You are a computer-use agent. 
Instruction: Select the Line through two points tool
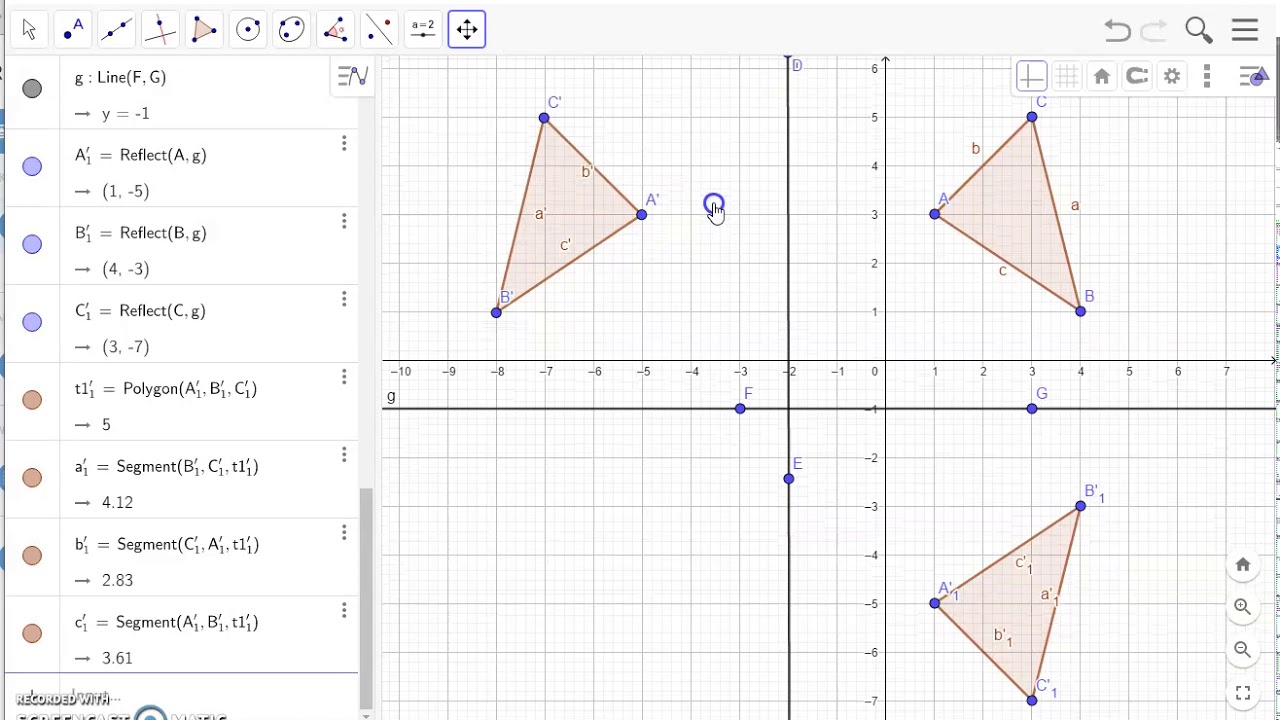117,30
